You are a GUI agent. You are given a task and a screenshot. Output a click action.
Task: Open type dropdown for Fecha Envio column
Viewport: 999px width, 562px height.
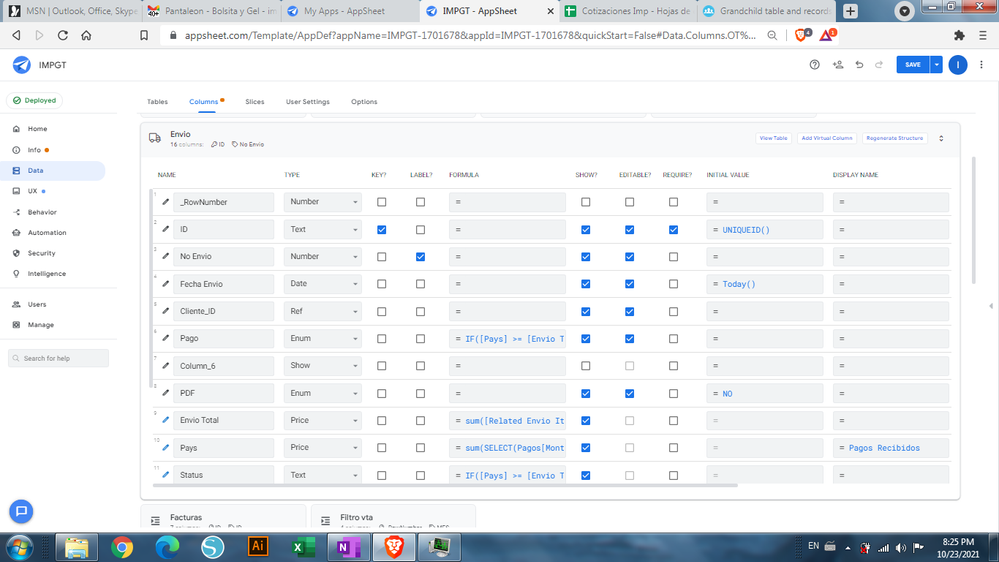pos(322,284)
